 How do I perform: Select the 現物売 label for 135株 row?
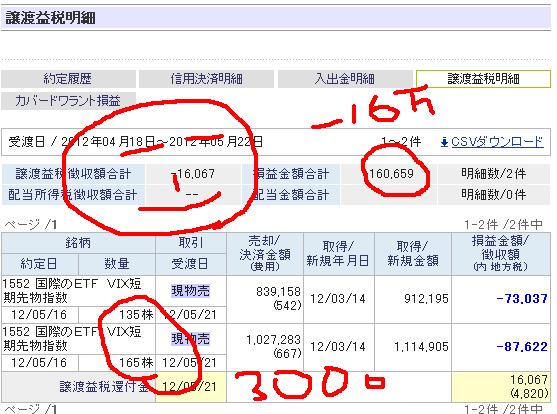coord(191,290)
